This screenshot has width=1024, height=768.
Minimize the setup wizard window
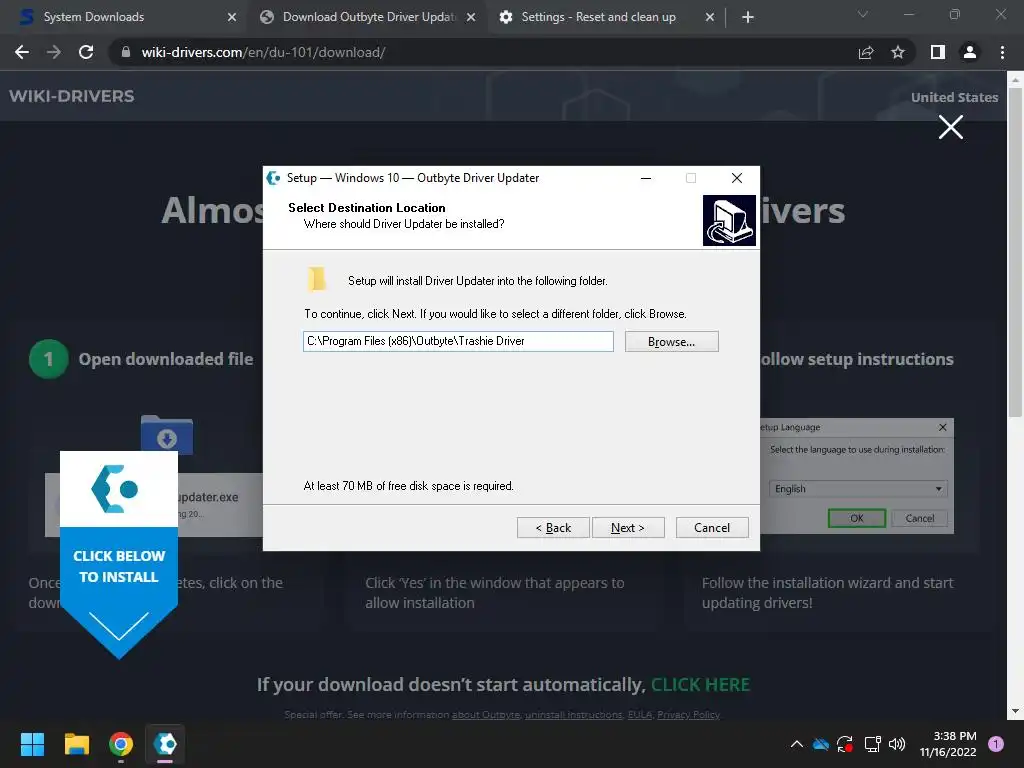(646, 178)
